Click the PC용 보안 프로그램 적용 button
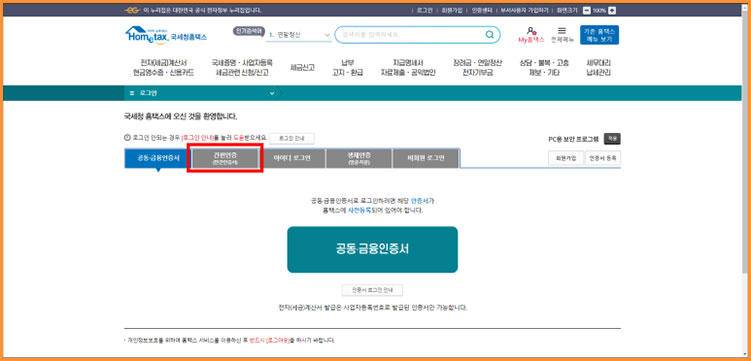Viewport: 751px width, 361px height. [612, 139]
